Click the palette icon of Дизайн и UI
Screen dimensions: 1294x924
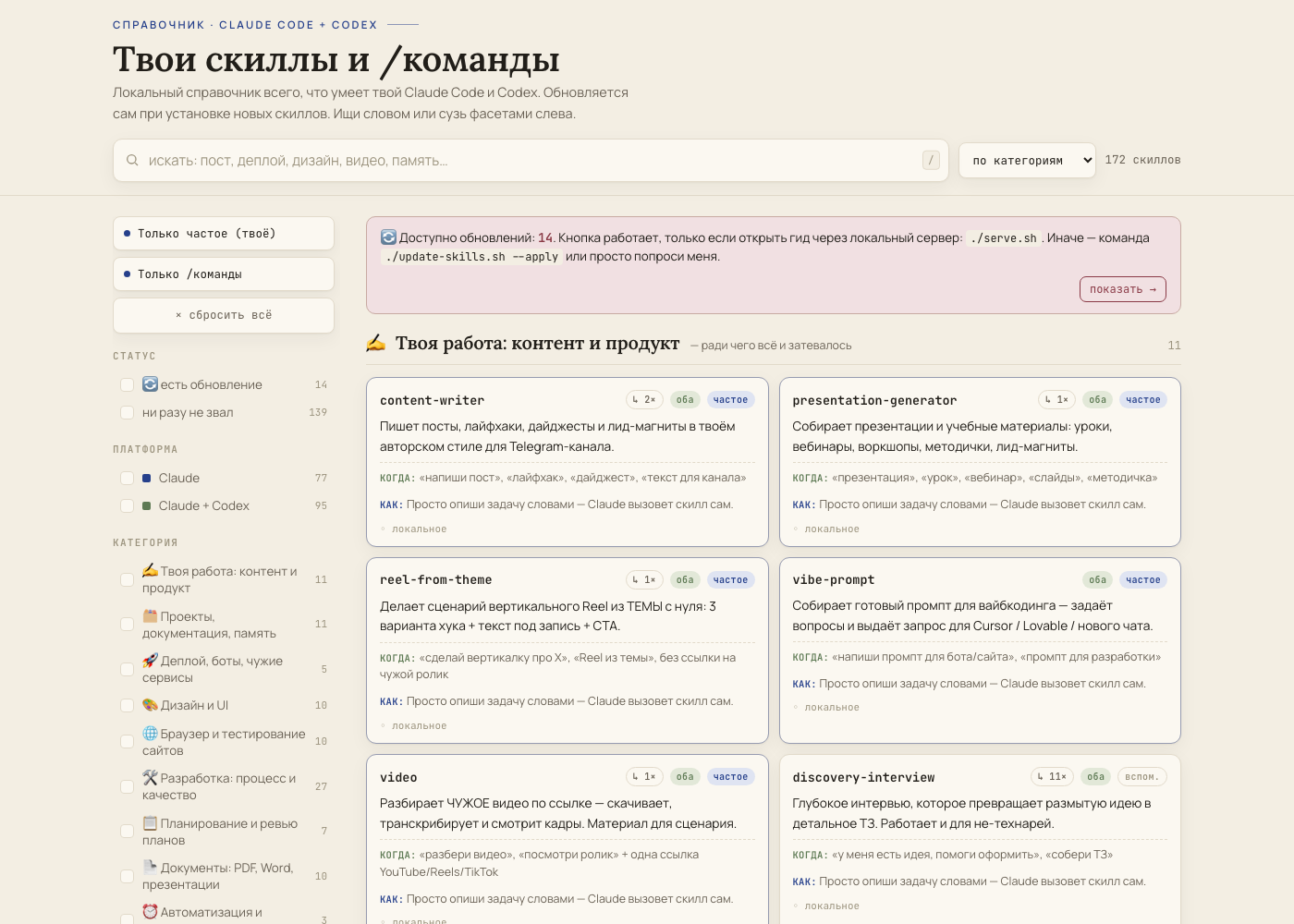pyautogui.click(x=150, y=705)
